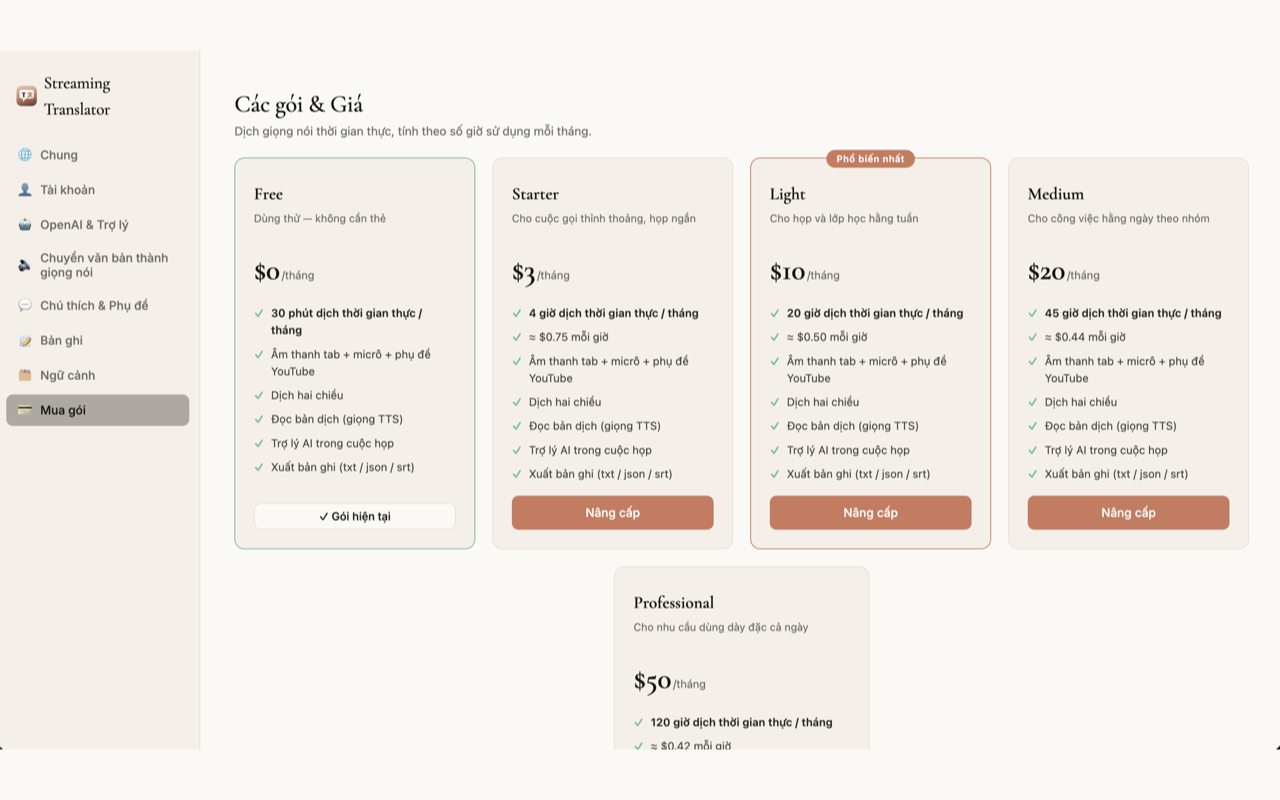Open Chú thích & Phụ đề speech bubble icon
This screenshot has height=800, width=1280.
[25, 305]
